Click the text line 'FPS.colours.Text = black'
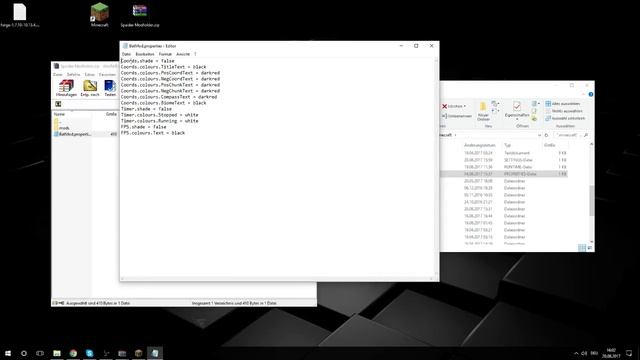Viewport: 640px width, 360px height. (x=153, y=133)
